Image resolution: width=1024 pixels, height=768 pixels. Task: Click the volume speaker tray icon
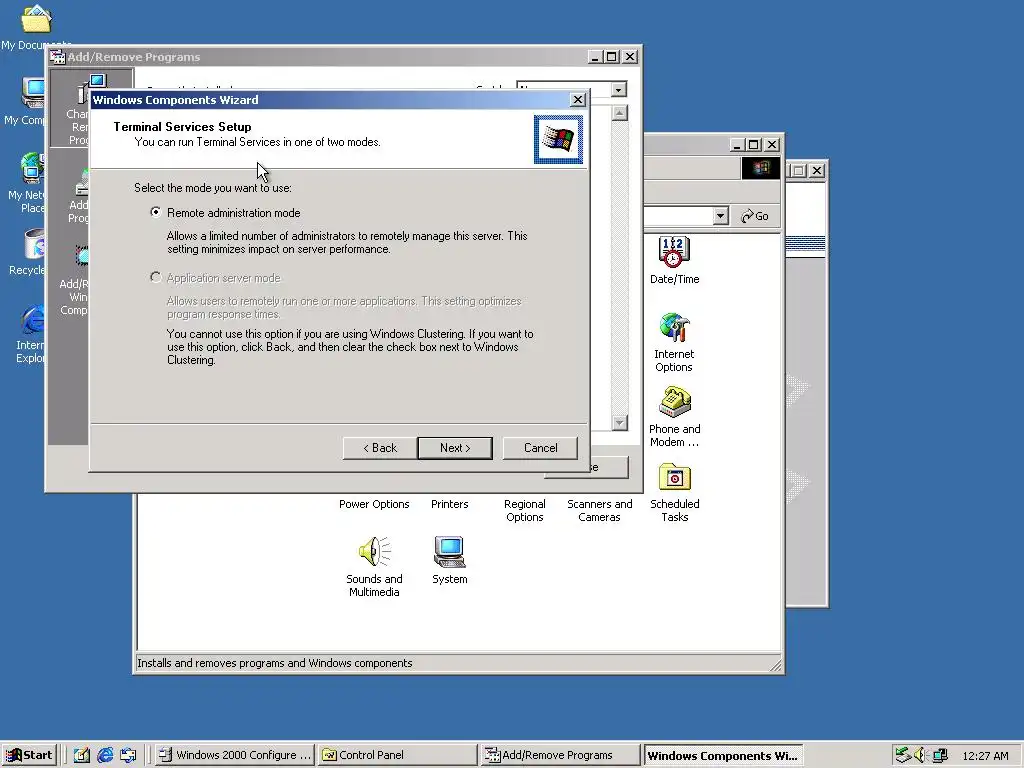921,755
